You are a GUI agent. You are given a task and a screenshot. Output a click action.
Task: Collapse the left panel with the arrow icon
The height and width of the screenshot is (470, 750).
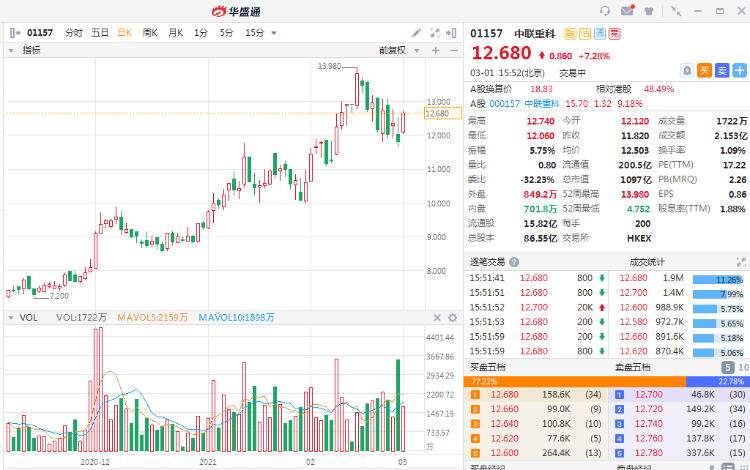[15, 33]
